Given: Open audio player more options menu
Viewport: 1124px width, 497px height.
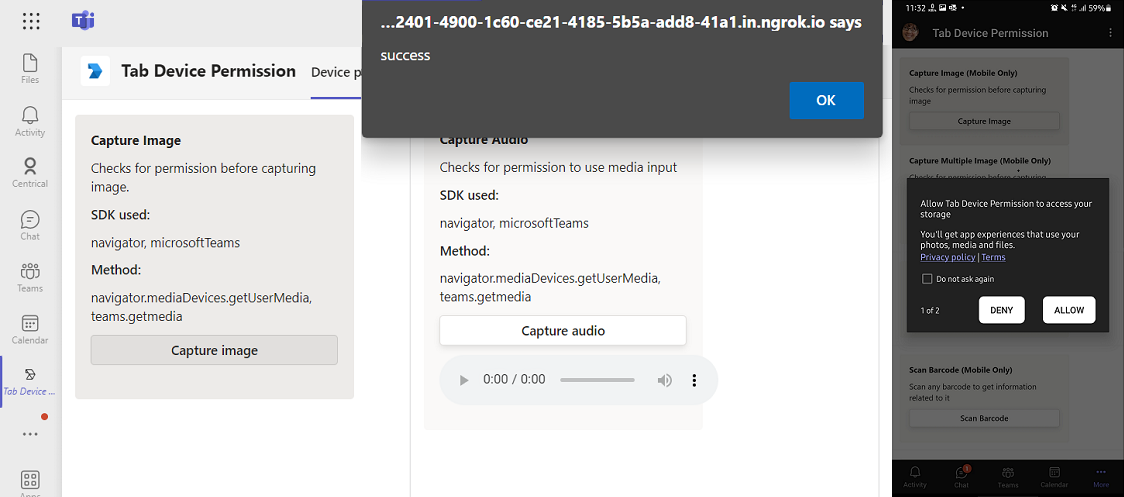Looking at the screenshot, I should [694, 380].
